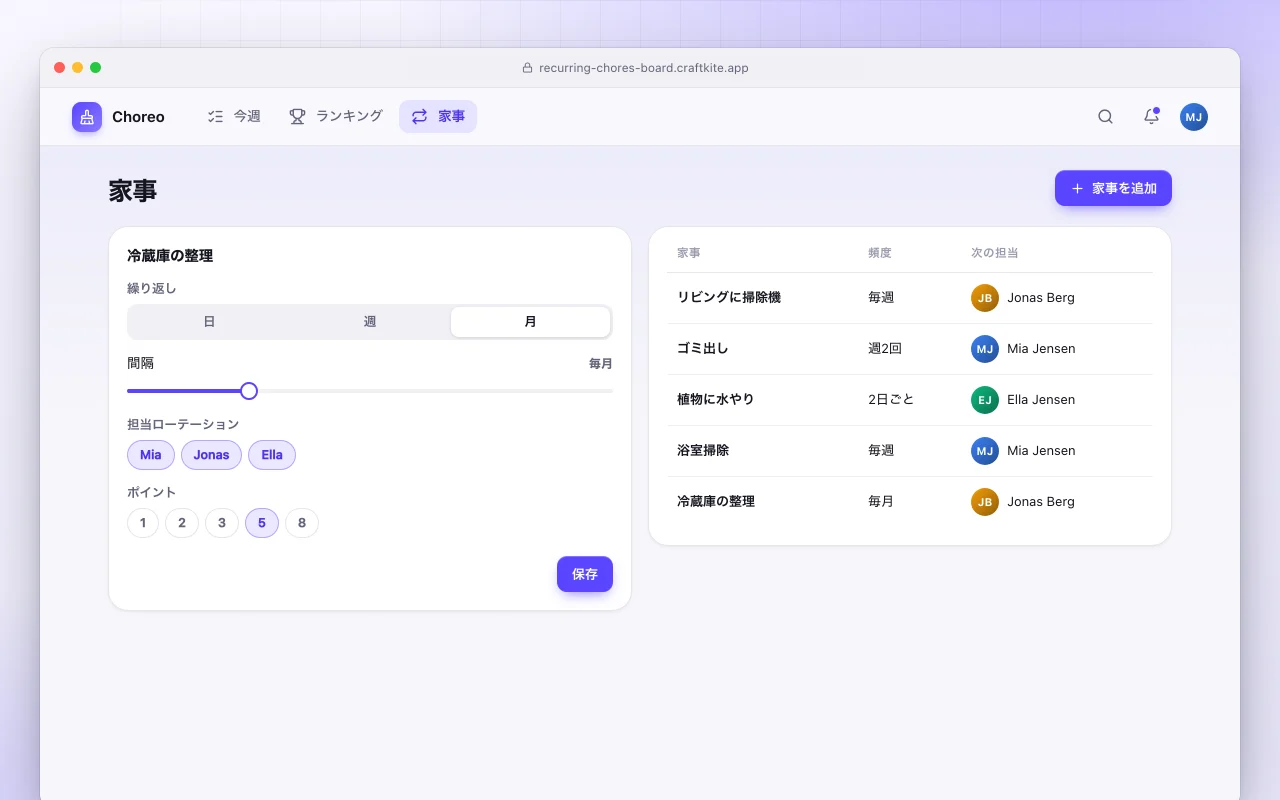
Task: Select the 家事 navigation tab
Action: 438,117
